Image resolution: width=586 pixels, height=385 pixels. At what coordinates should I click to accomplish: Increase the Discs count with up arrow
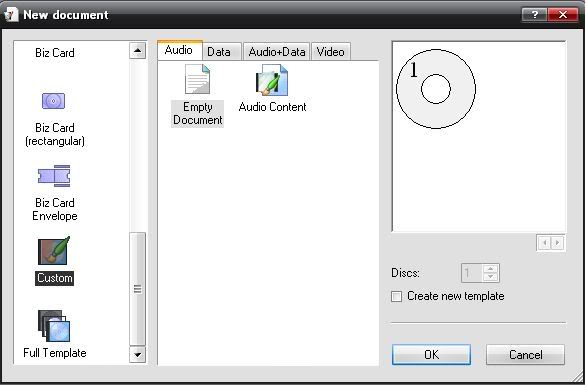coord(490,269)
